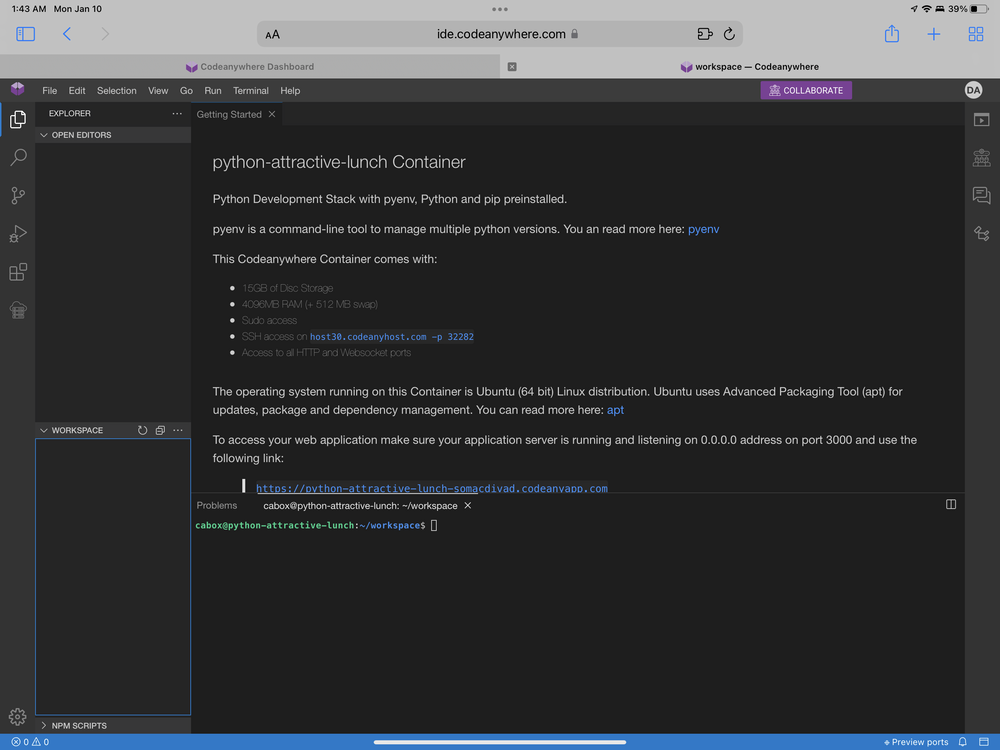Open the chat icon in the right sidebar

point(982,195)
